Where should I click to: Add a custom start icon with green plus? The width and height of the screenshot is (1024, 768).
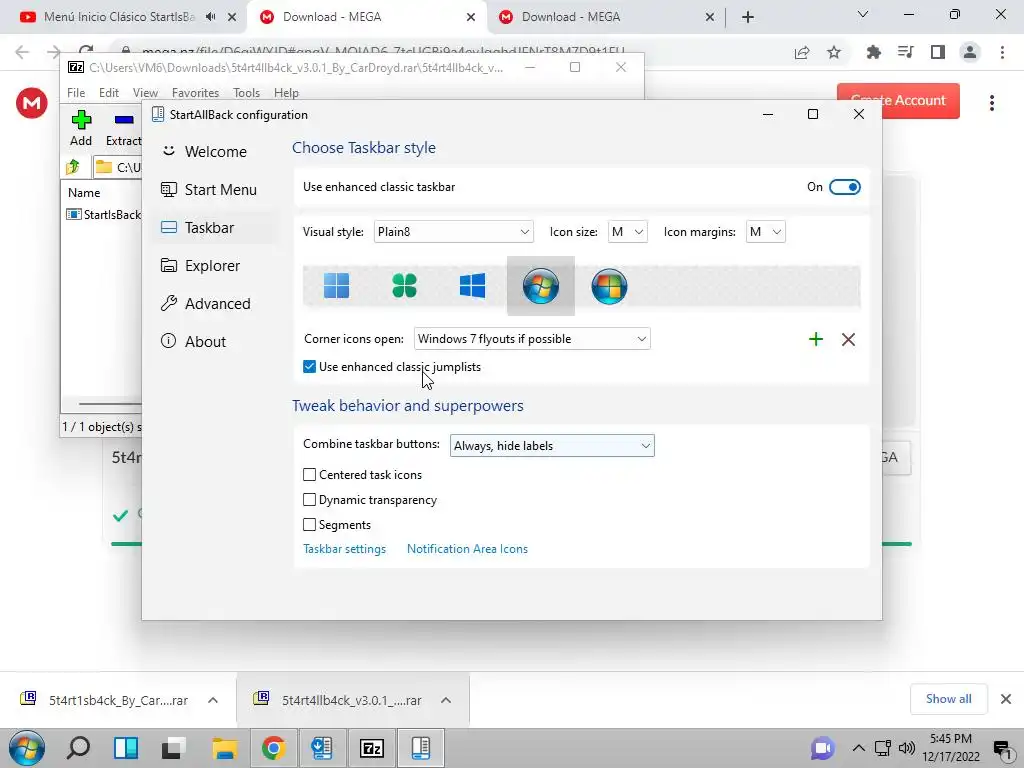coord(816,339)
